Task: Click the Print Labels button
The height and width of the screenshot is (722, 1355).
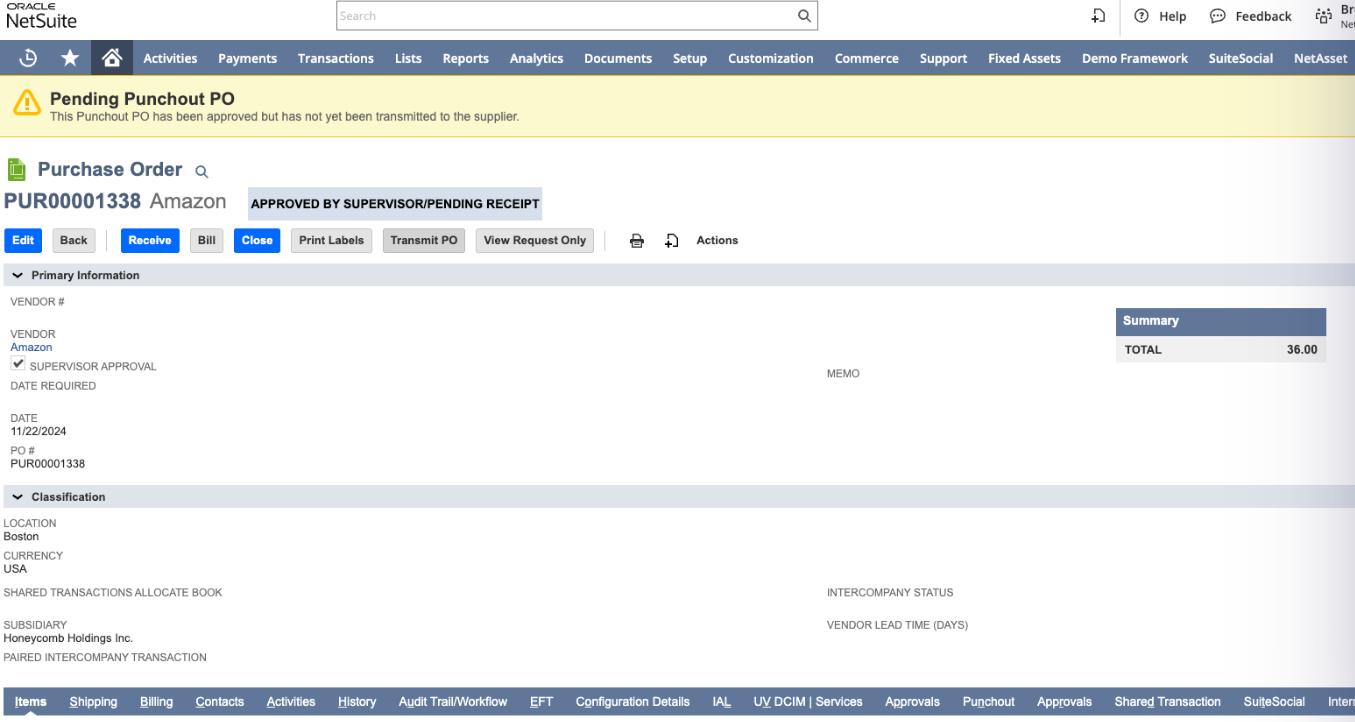Action: (x=332, y=240)
